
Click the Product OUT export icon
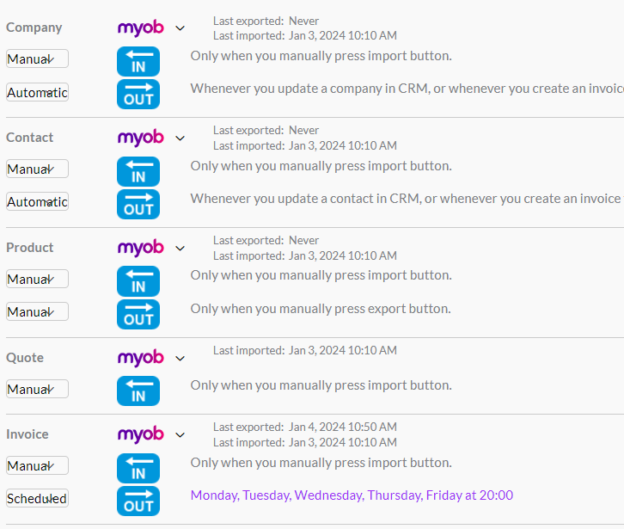pyautogui.click(x=138, y=313)
